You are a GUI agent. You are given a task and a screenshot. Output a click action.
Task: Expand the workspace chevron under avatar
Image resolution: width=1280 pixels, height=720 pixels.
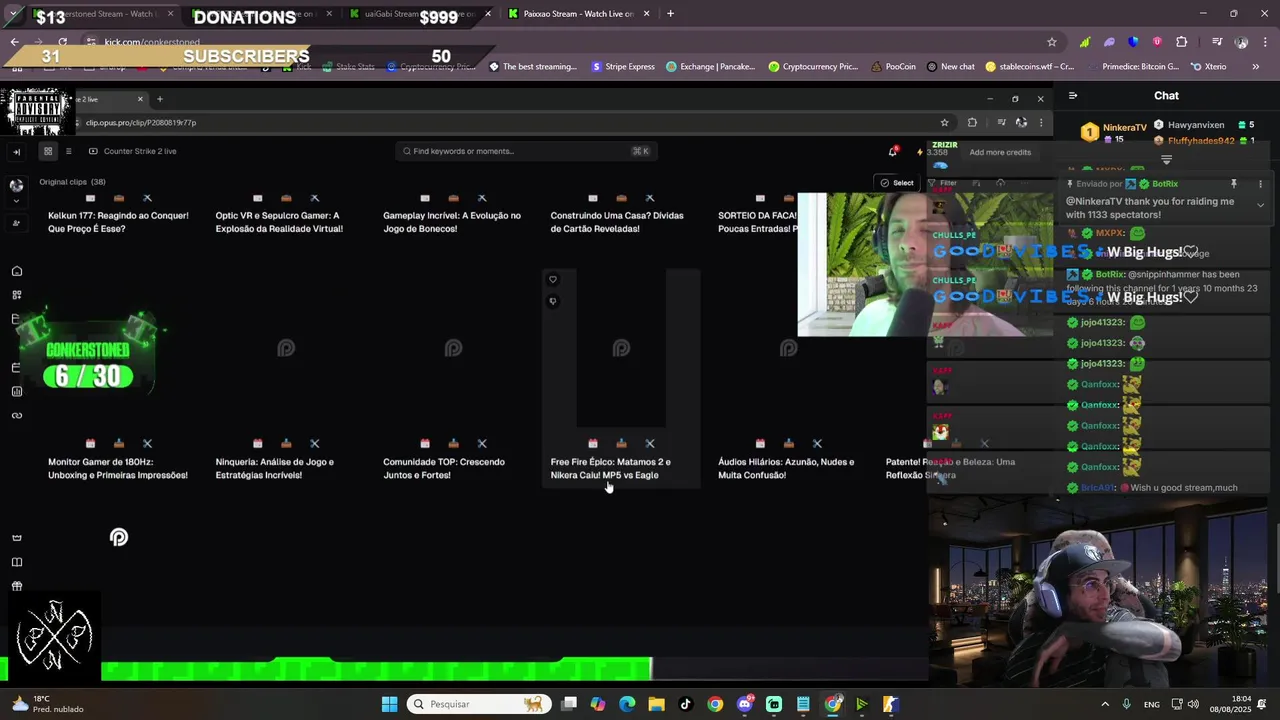click(x=16, y=201)
